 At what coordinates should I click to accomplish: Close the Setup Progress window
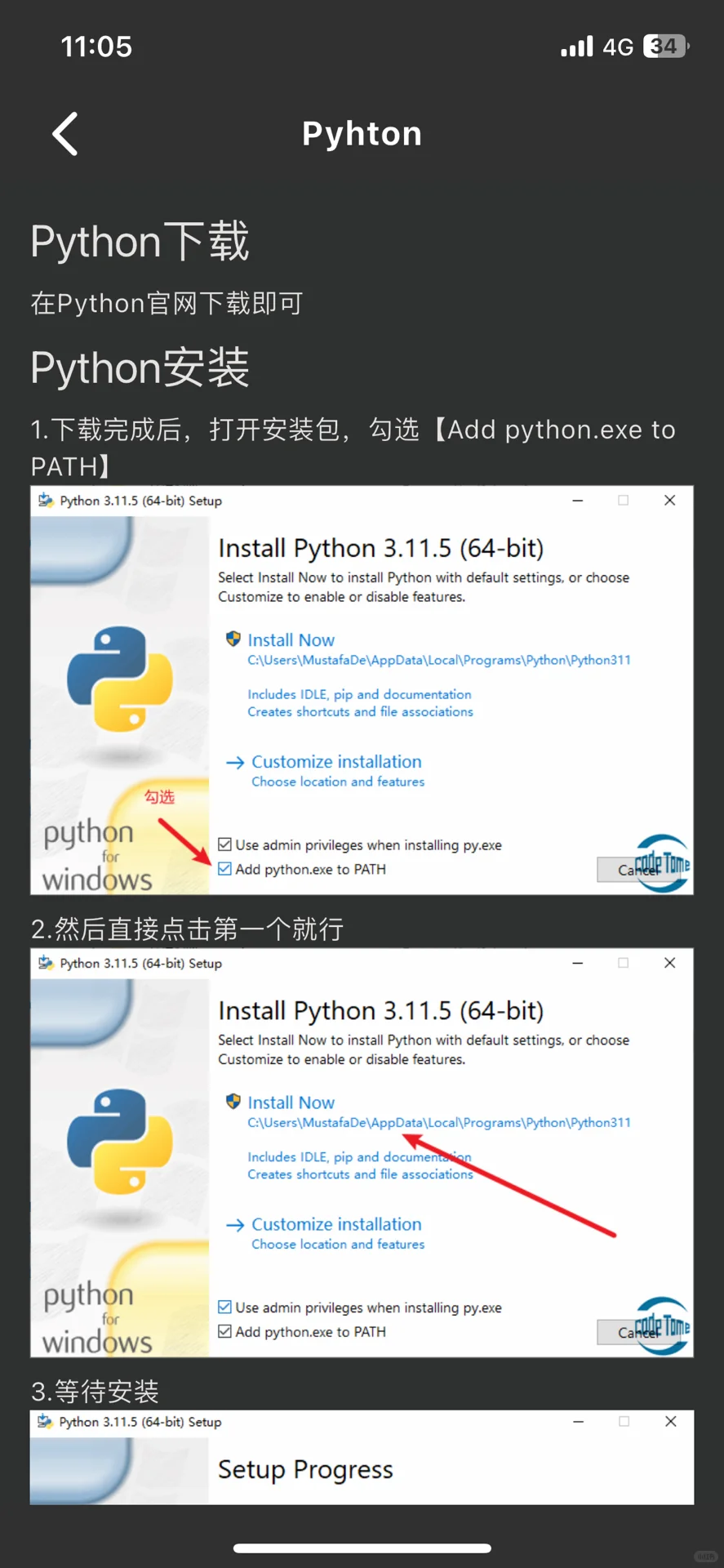tap(671, 1422)
